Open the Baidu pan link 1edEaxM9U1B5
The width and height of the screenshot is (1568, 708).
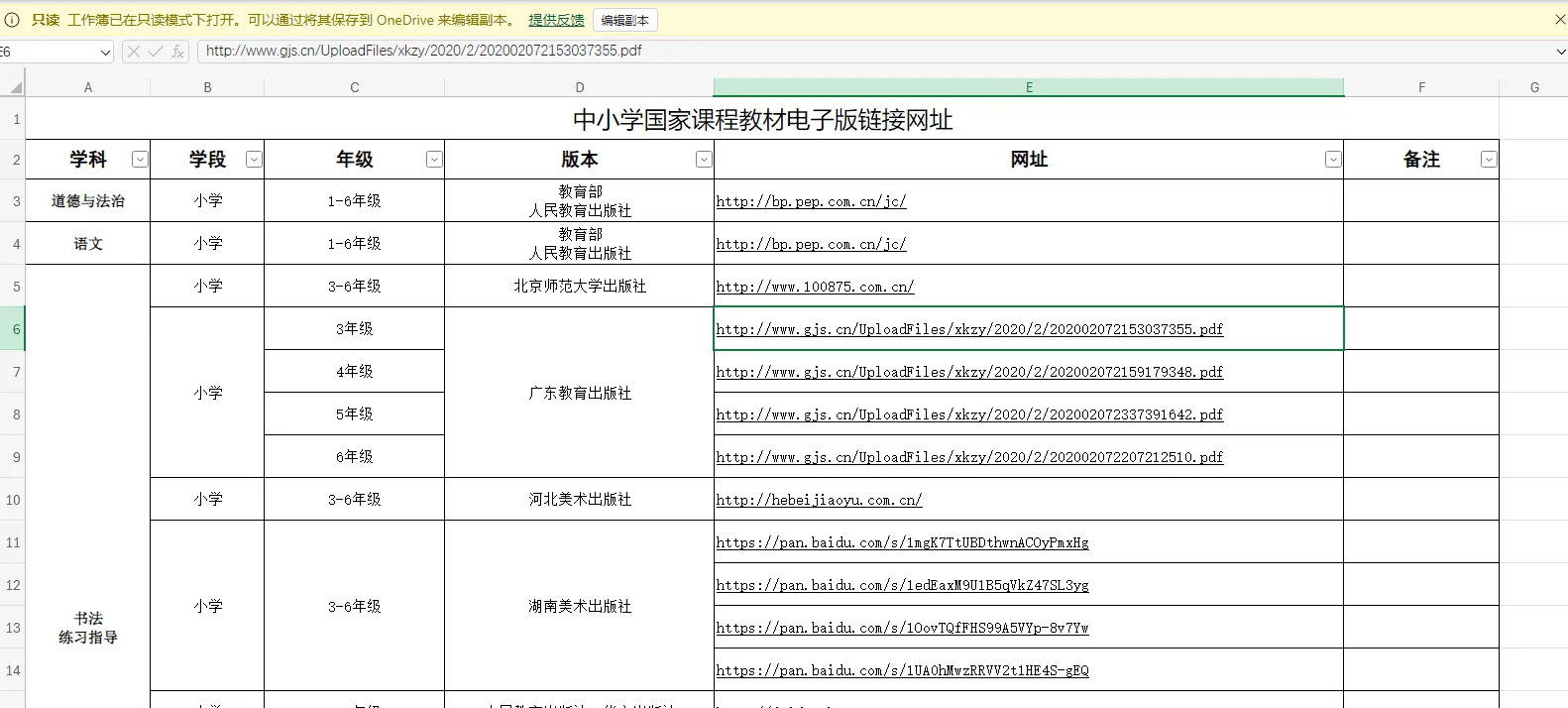[902, 585]
